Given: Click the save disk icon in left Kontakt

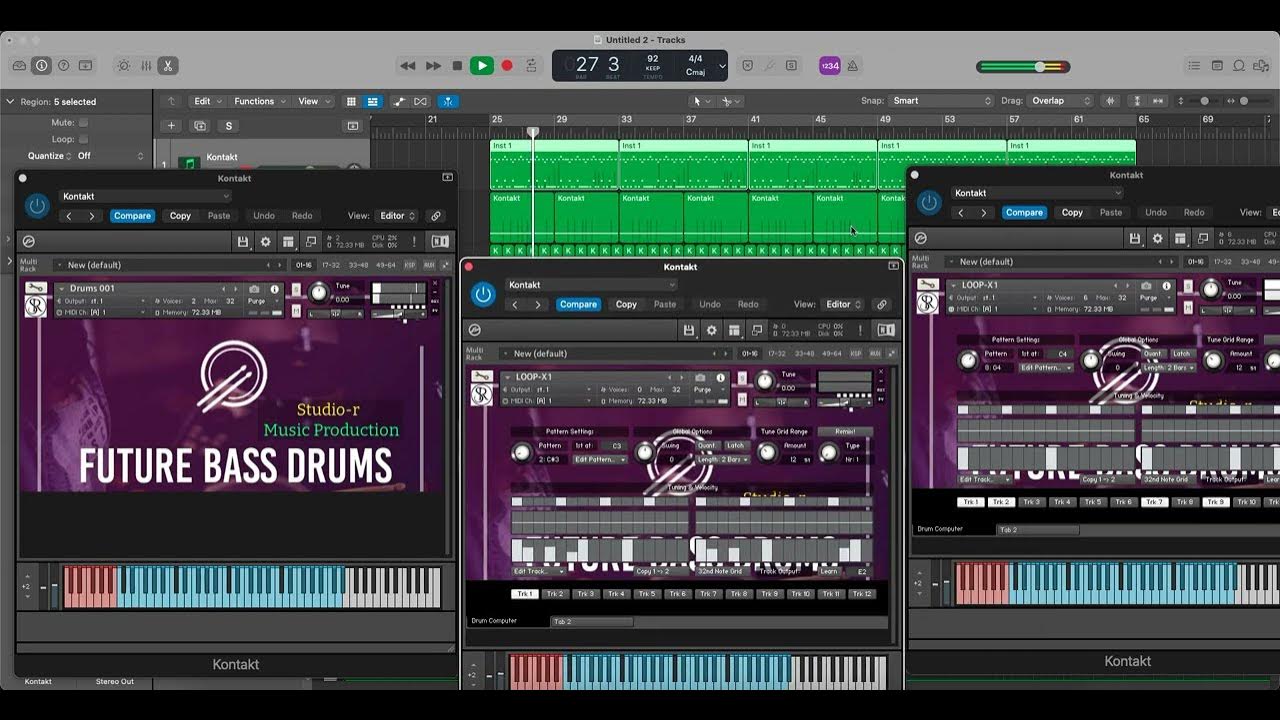Looking at the screenshot, I should click(x=243, y=242).
